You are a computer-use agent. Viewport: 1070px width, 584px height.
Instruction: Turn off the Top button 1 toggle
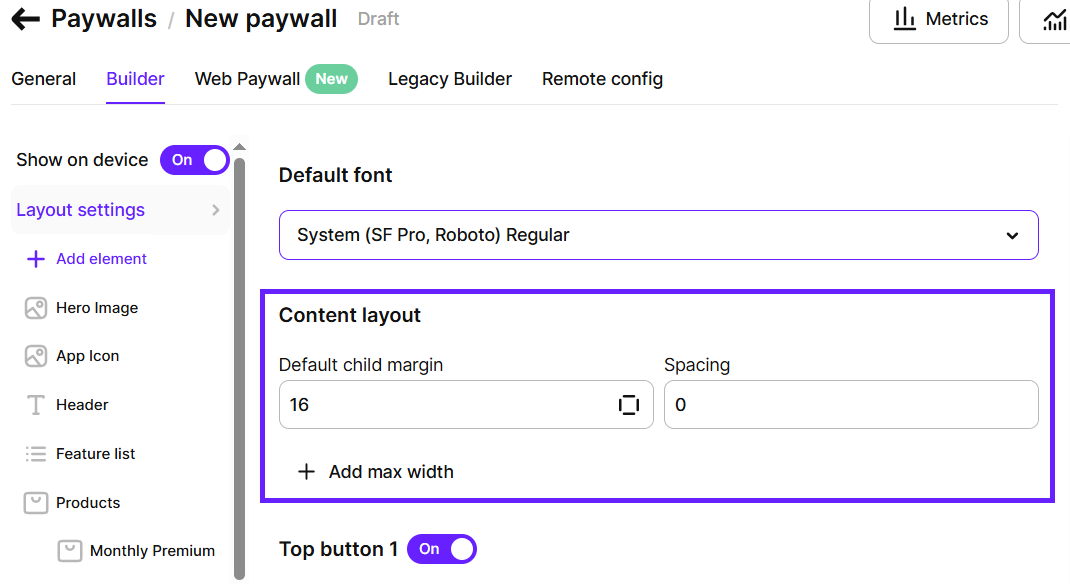click(x=442, y=549)
